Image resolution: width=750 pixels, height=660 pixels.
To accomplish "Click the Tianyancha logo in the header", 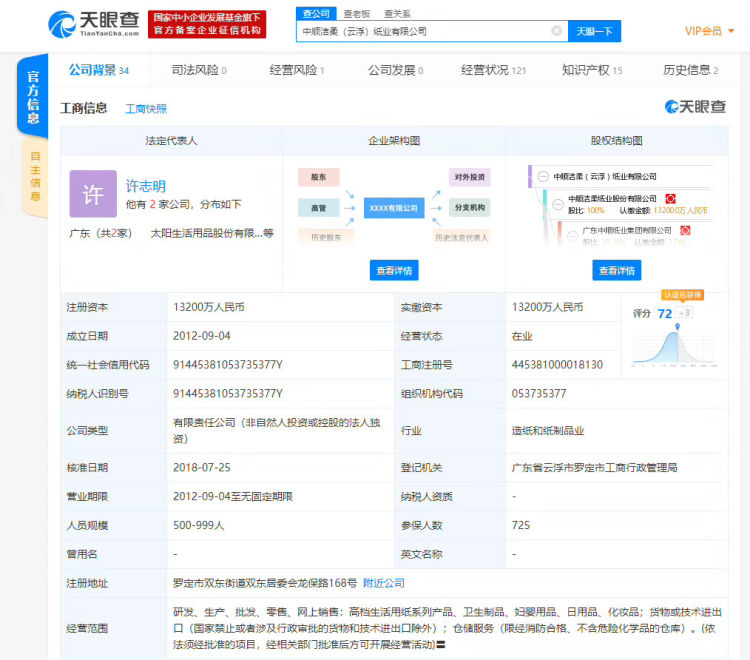I will 94,24.
